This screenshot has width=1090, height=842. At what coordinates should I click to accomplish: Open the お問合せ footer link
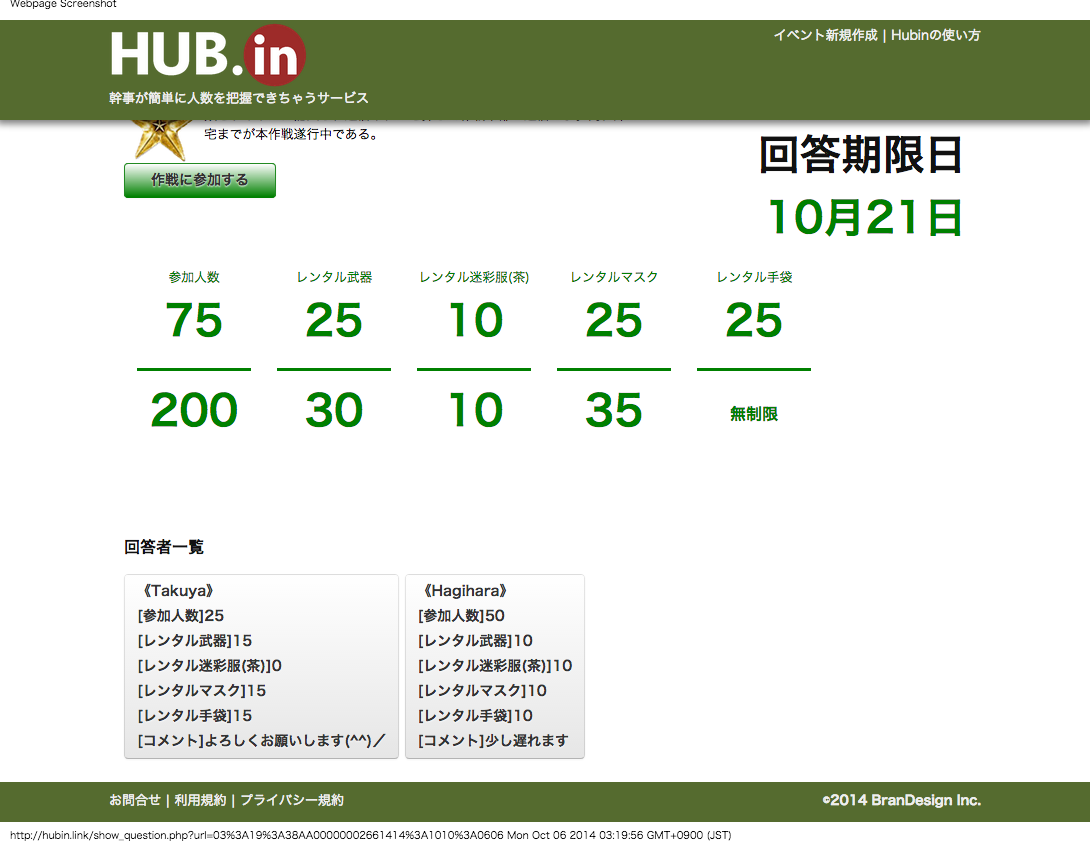(135, 800)
